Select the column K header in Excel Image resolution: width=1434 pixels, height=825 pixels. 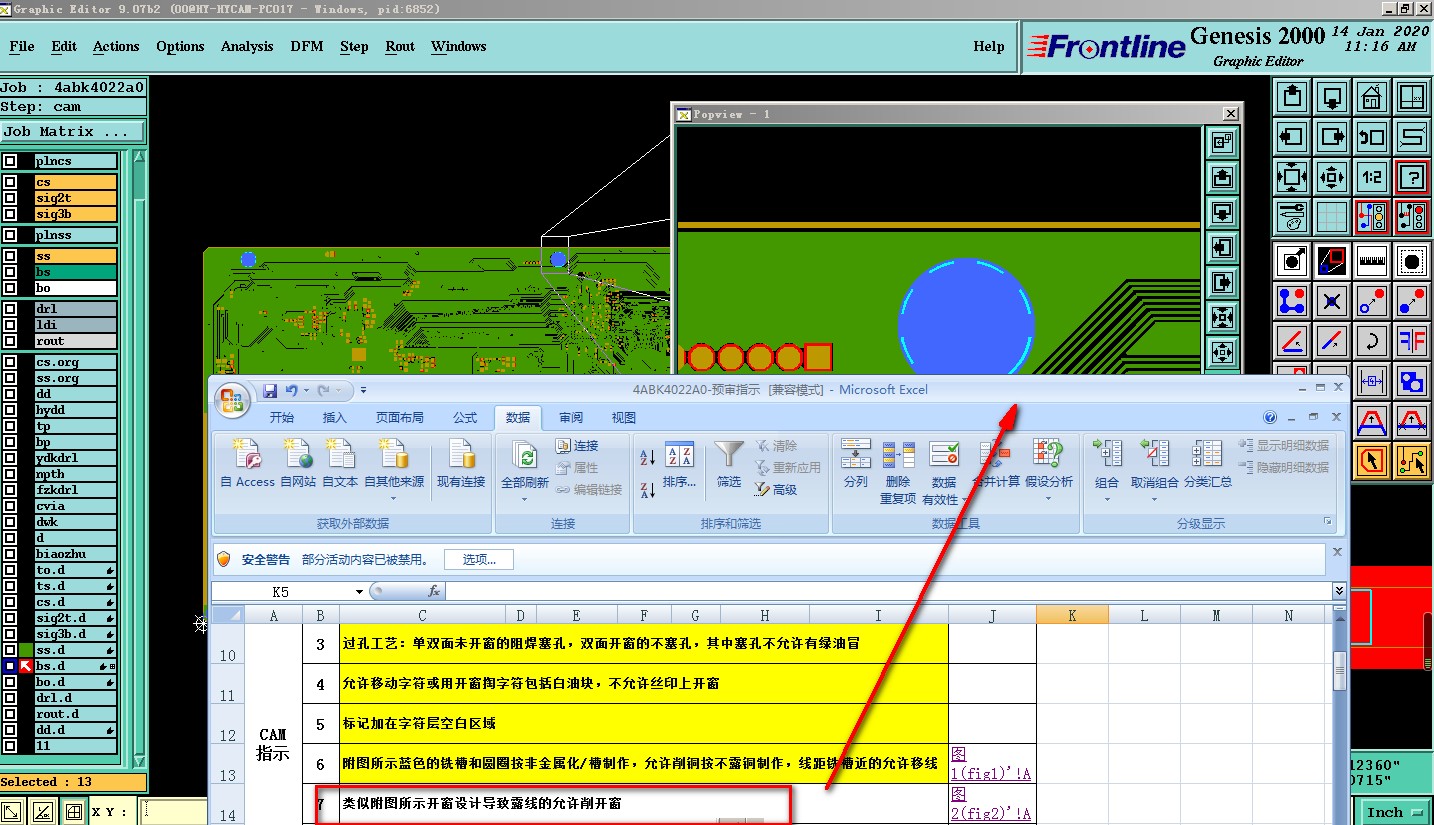(x=1072, y=616)
